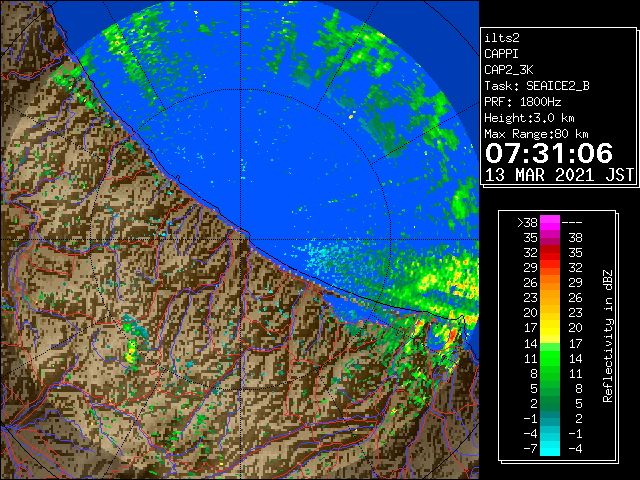Click the date 13 MAR 2021 JST
The width and height of the screenshot is (640, 480).
[559, 175]
